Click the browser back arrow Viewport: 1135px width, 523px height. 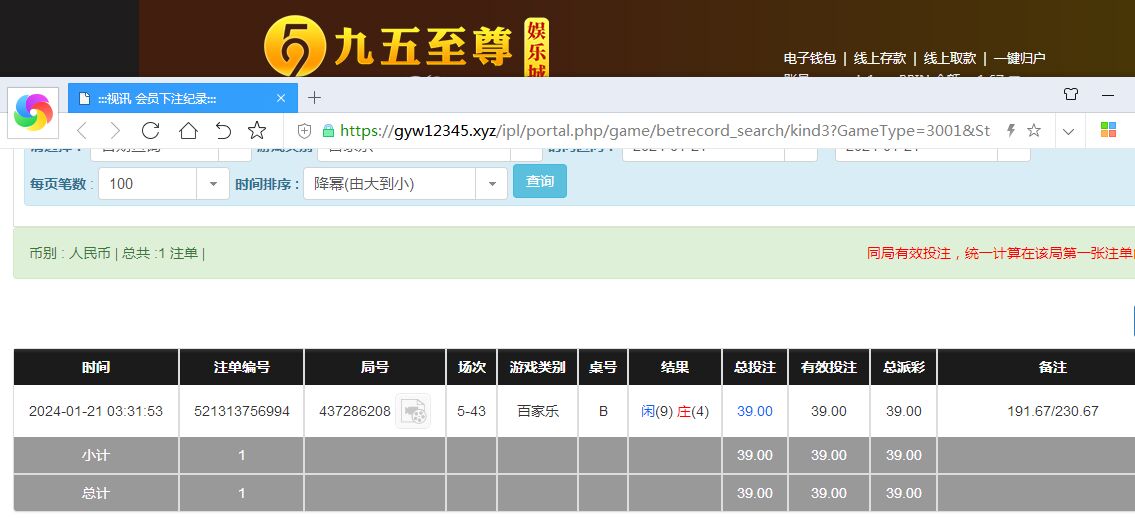point(83,130)
